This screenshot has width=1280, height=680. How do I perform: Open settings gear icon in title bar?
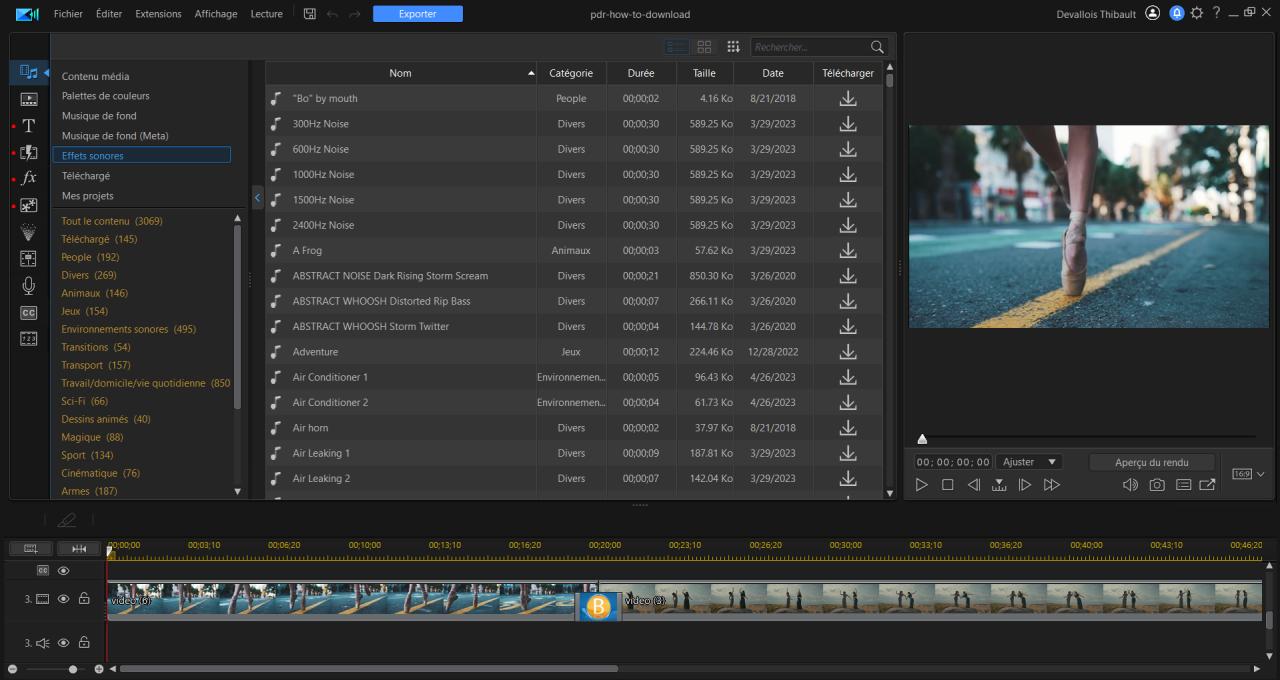(1196, 14)
